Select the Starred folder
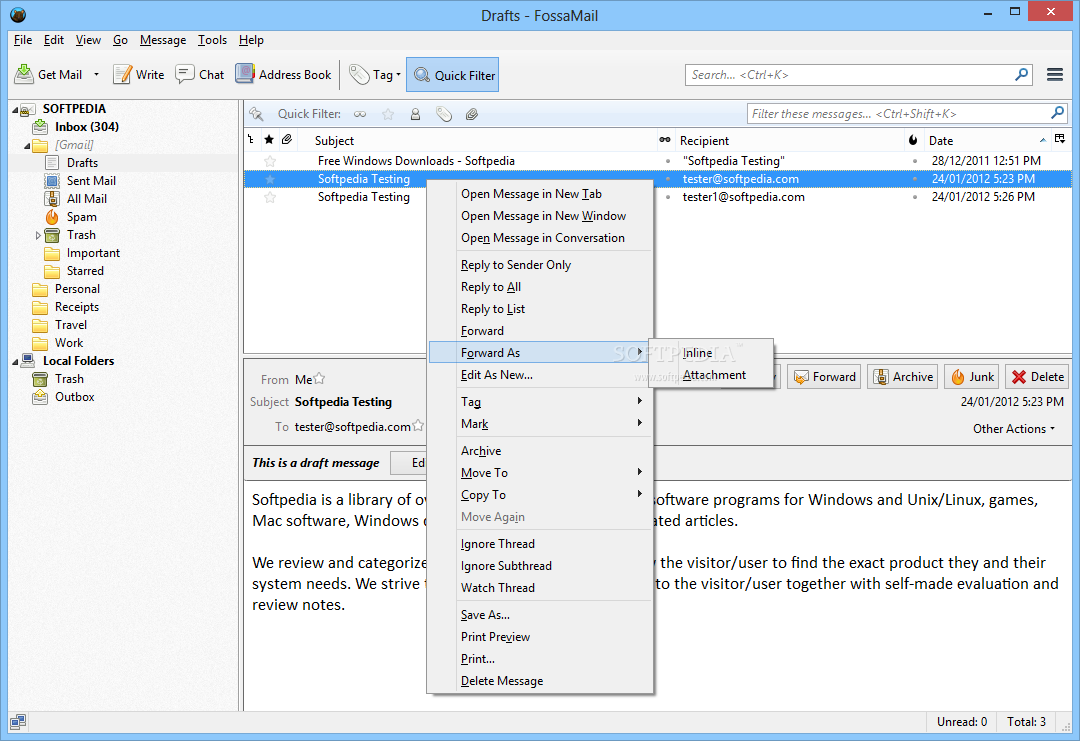This screenshot has height=741, width=1080. click(x=85, y=271)
